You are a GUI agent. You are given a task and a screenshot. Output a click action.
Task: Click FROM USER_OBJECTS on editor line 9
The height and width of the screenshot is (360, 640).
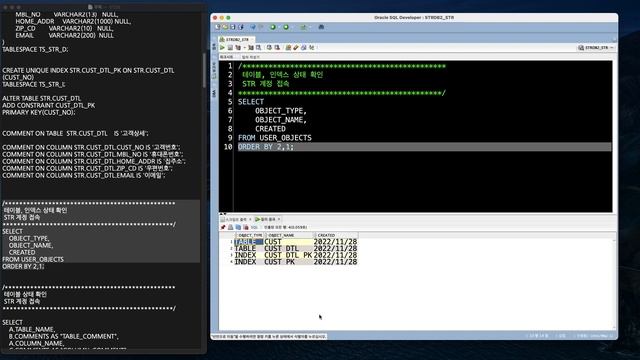click(x=275, y=138)
